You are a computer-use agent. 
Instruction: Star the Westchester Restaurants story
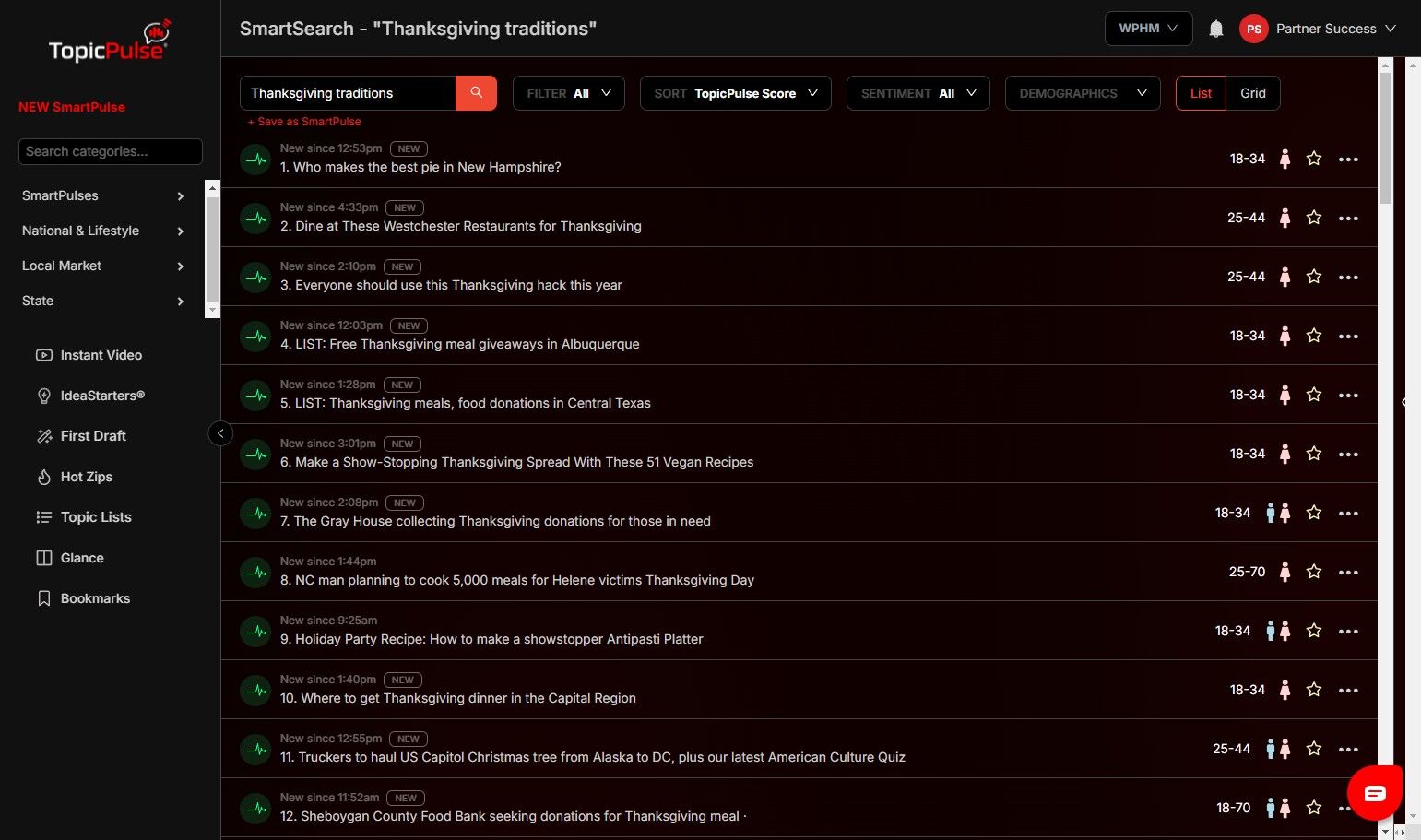pyautogui.click(x=1314, y=218)
